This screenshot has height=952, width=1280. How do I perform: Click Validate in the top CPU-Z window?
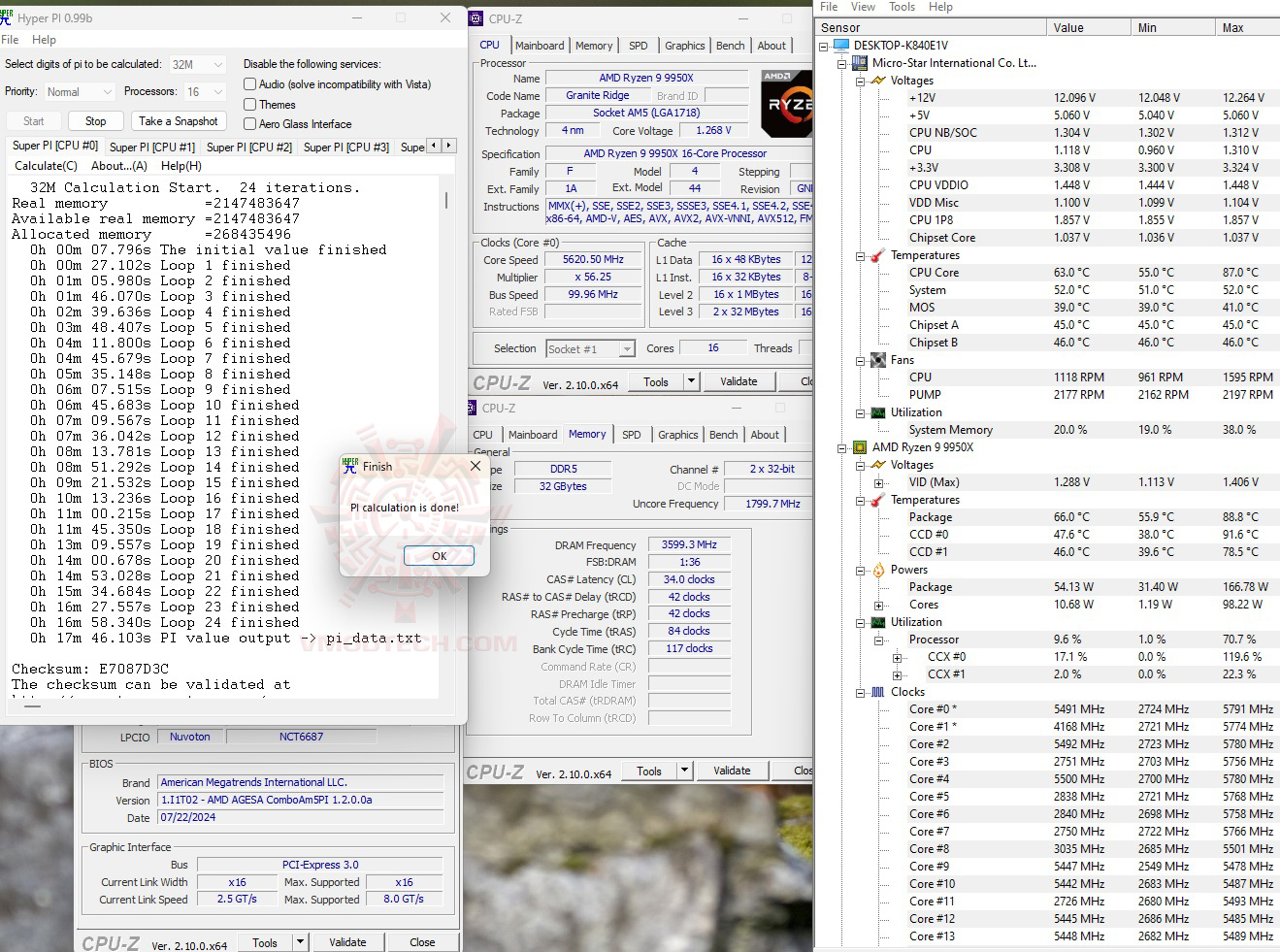(x=738, y=381)
